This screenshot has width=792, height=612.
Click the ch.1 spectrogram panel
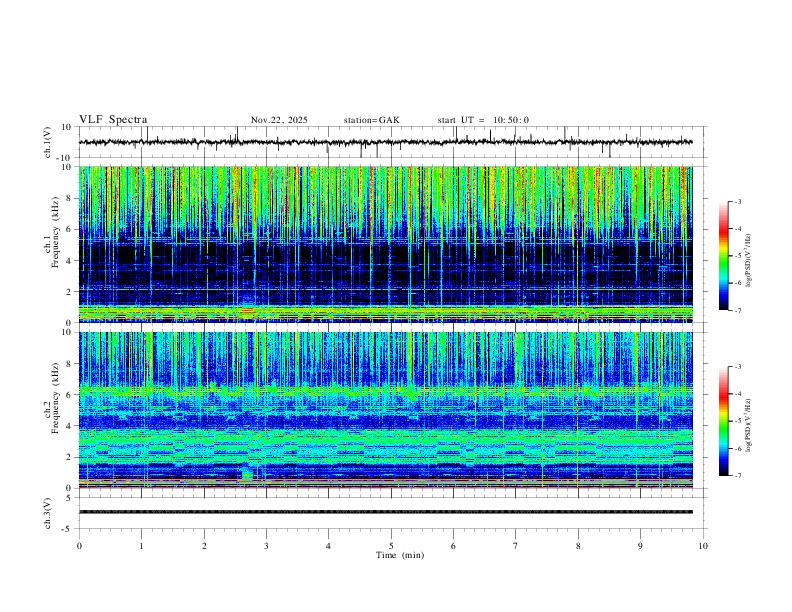click(x=385, y=244)
